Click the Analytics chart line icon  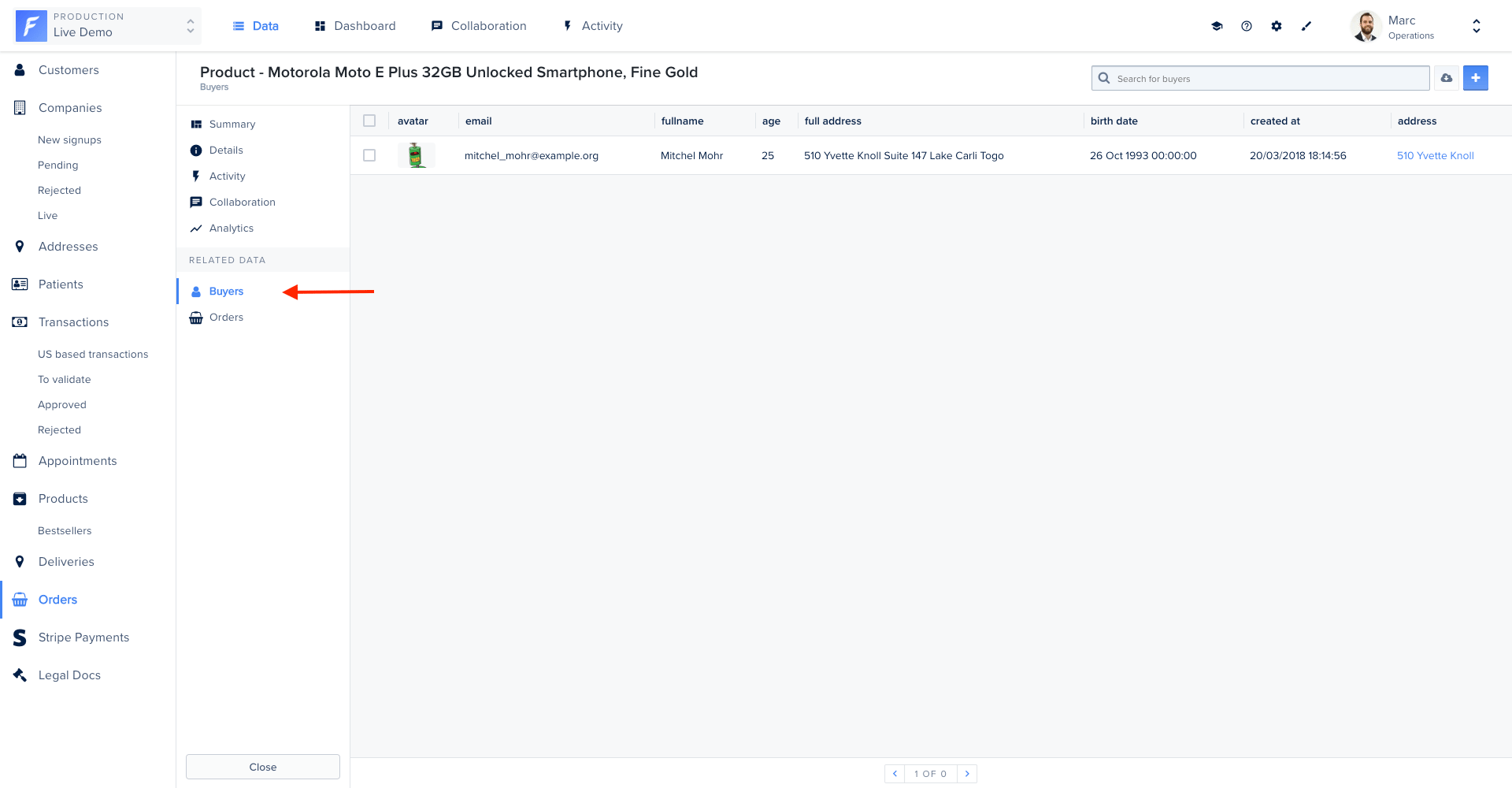click(196, 229)
